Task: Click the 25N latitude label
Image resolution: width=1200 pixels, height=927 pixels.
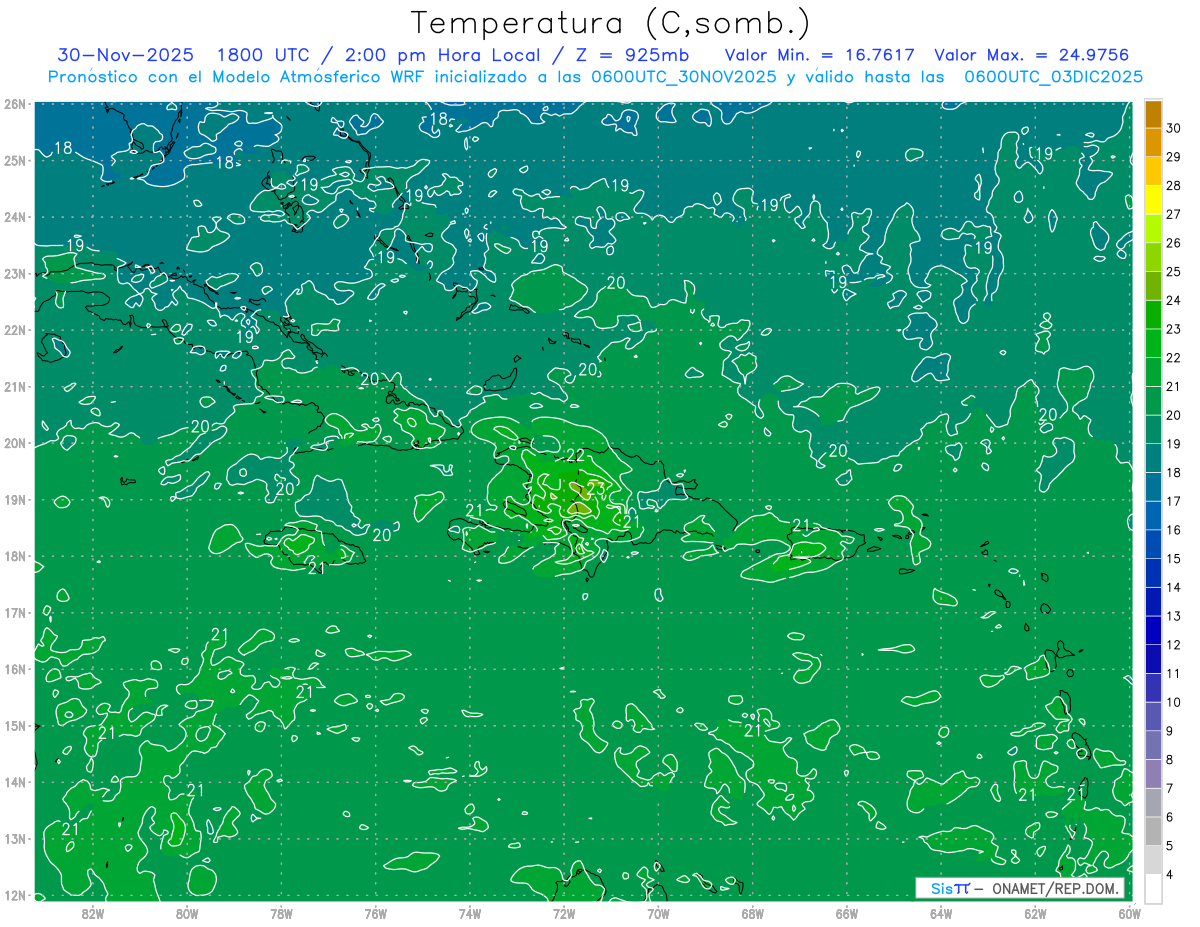Action: [15, 160]
